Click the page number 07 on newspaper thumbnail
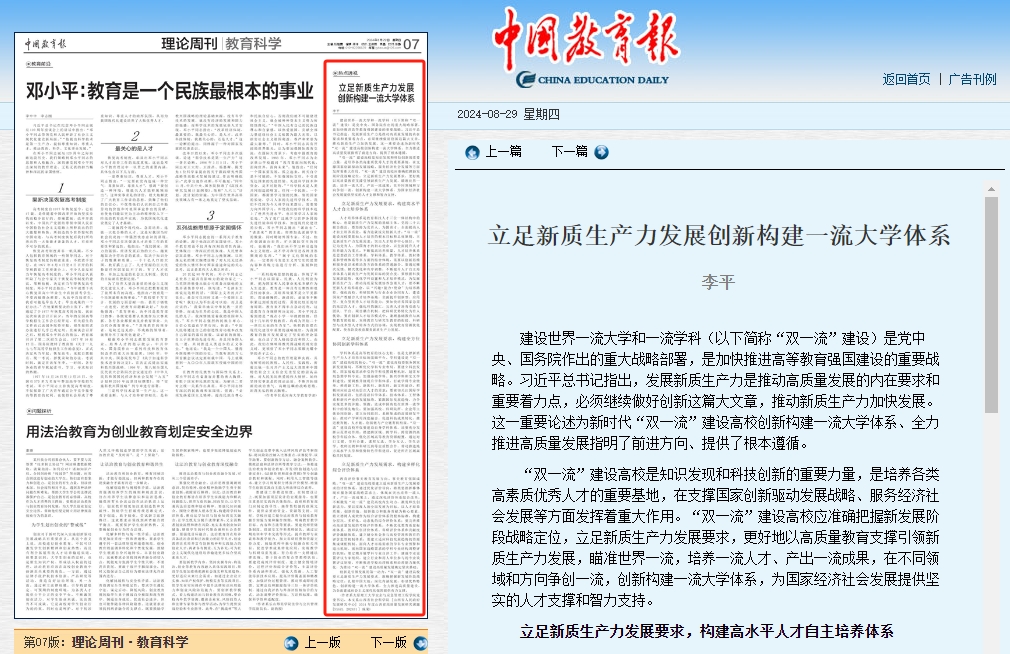This screenshot has width=1010, height=654. point(411,44)
